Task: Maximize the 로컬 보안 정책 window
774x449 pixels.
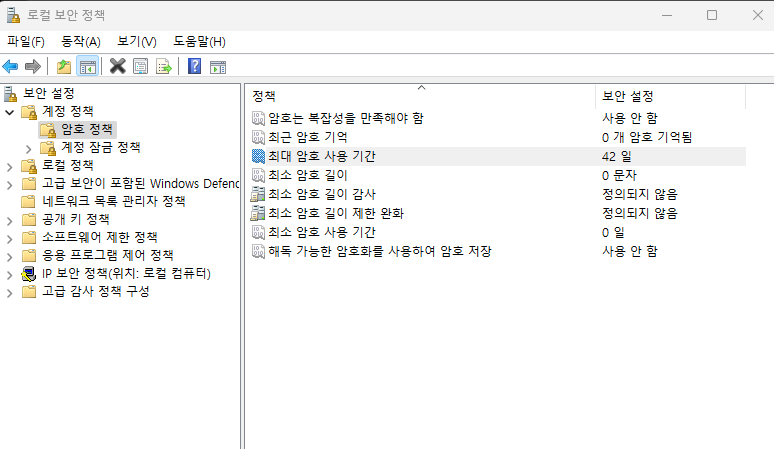Action: coord(712,15)
